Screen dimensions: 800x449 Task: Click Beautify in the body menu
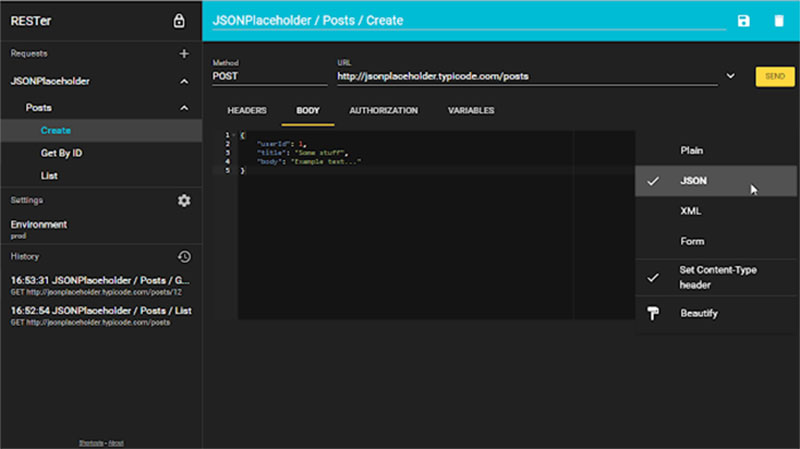tap(715, 313)
